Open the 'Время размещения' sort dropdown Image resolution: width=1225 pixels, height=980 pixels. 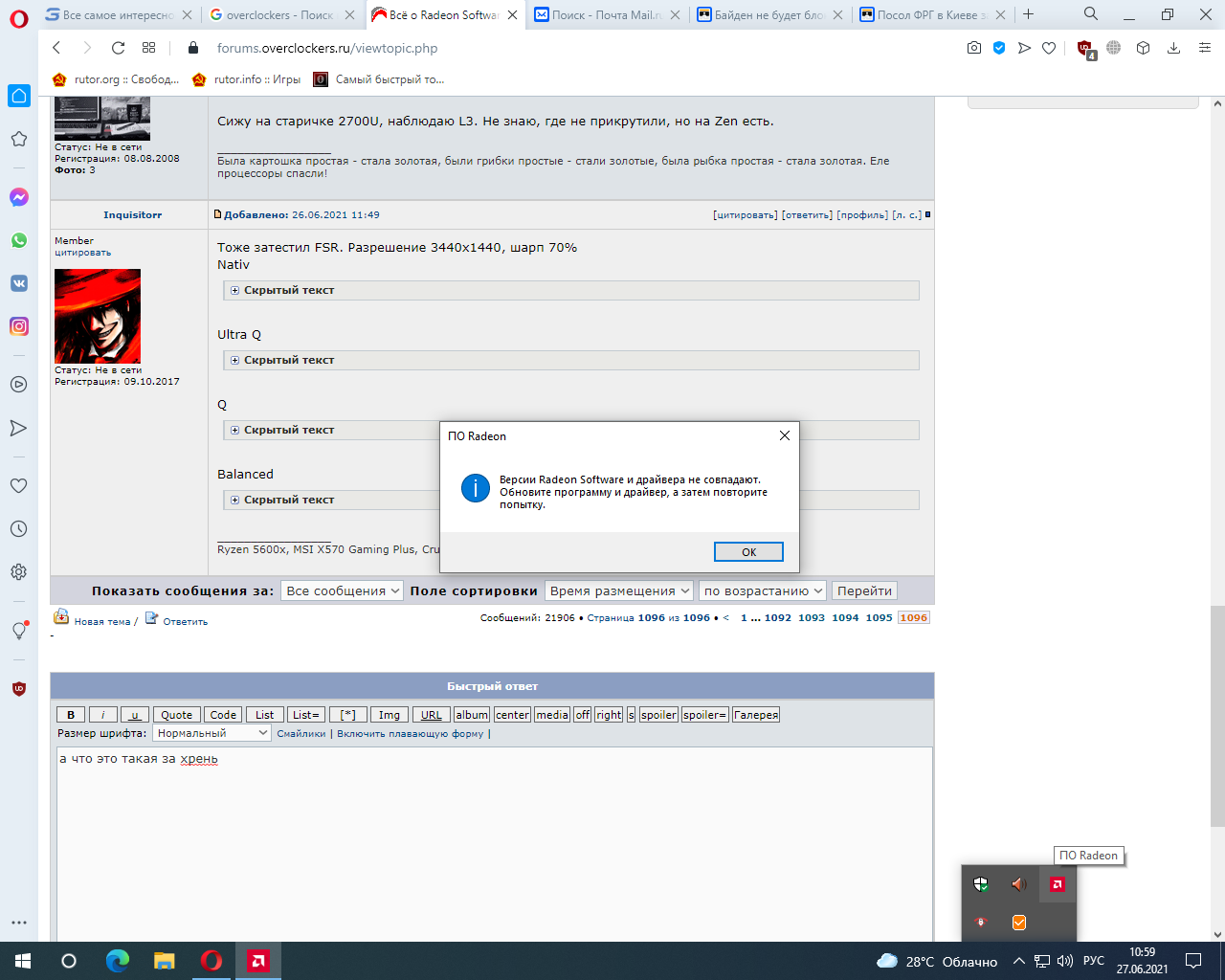coord(619,590)
